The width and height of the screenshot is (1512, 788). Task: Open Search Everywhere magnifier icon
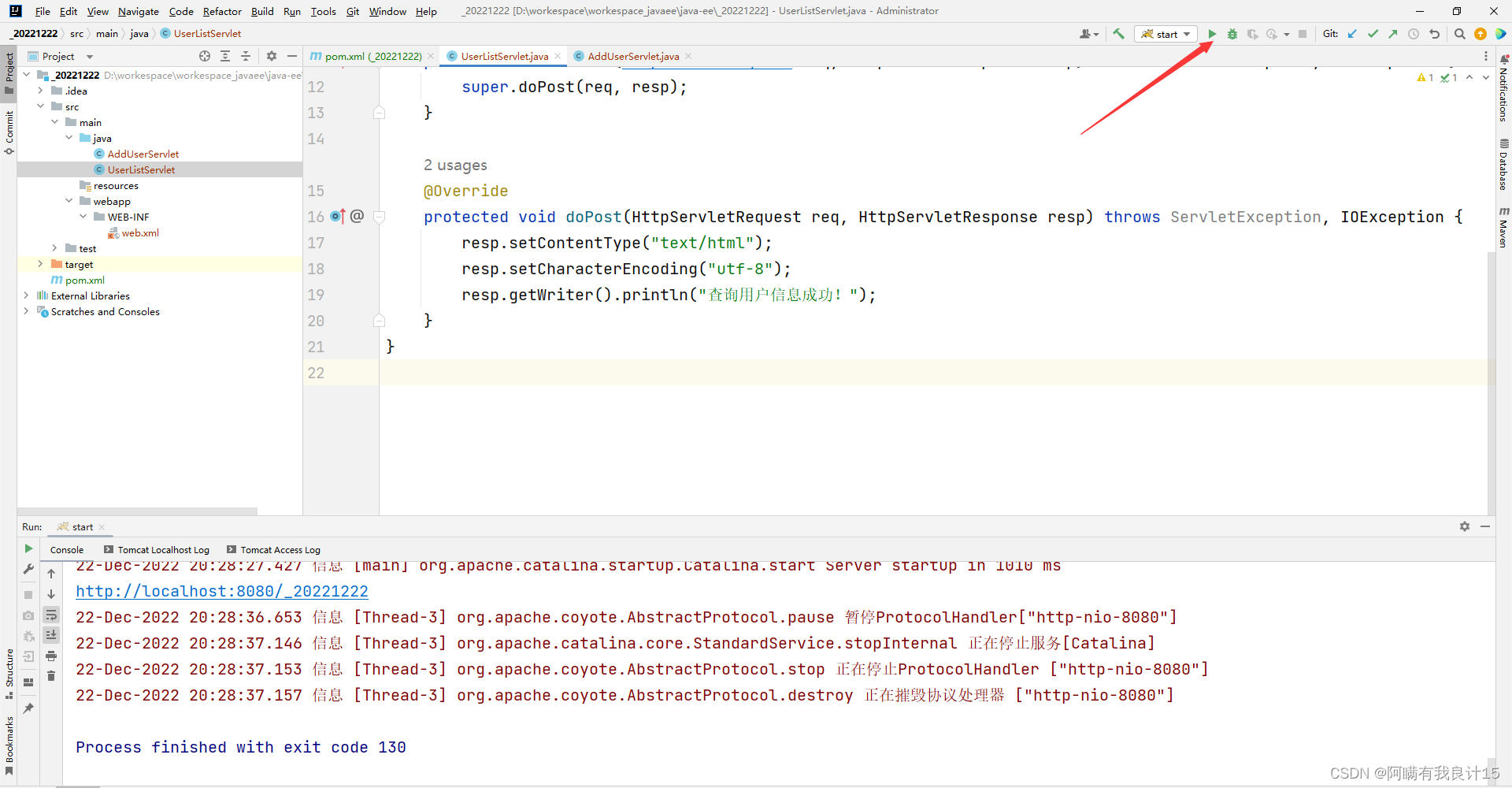pos(1459,34)
